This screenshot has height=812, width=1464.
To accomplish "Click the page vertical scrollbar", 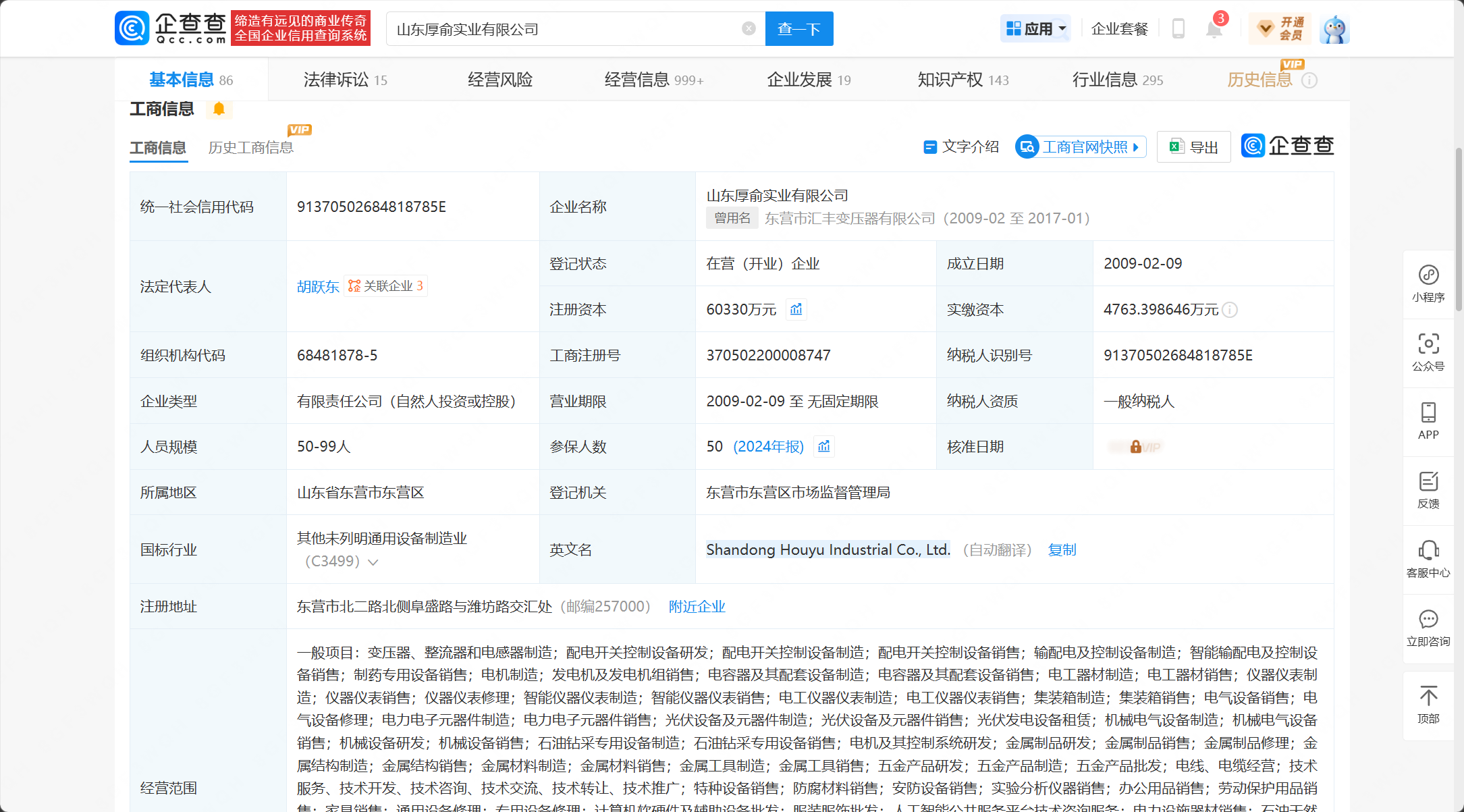I will point(1459,229).
